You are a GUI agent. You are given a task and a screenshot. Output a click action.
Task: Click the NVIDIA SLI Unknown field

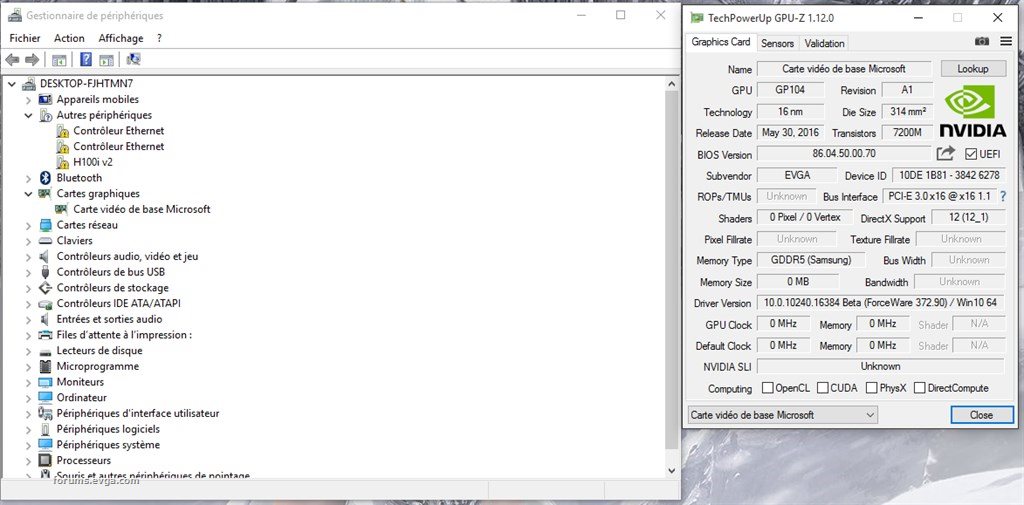[x=880, y=367]
